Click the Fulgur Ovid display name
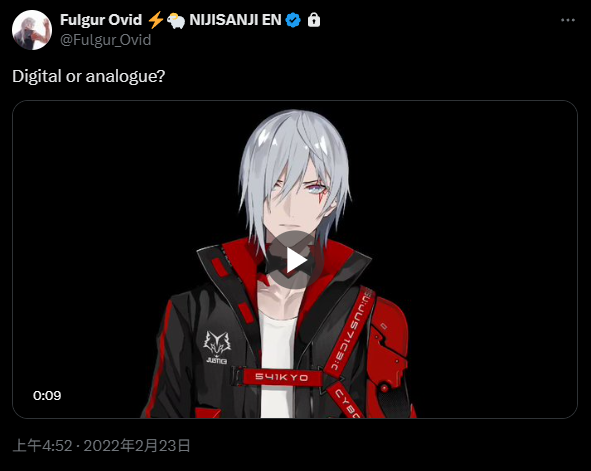The height and width of the screenshot is (471, 591). coord(101,20)
